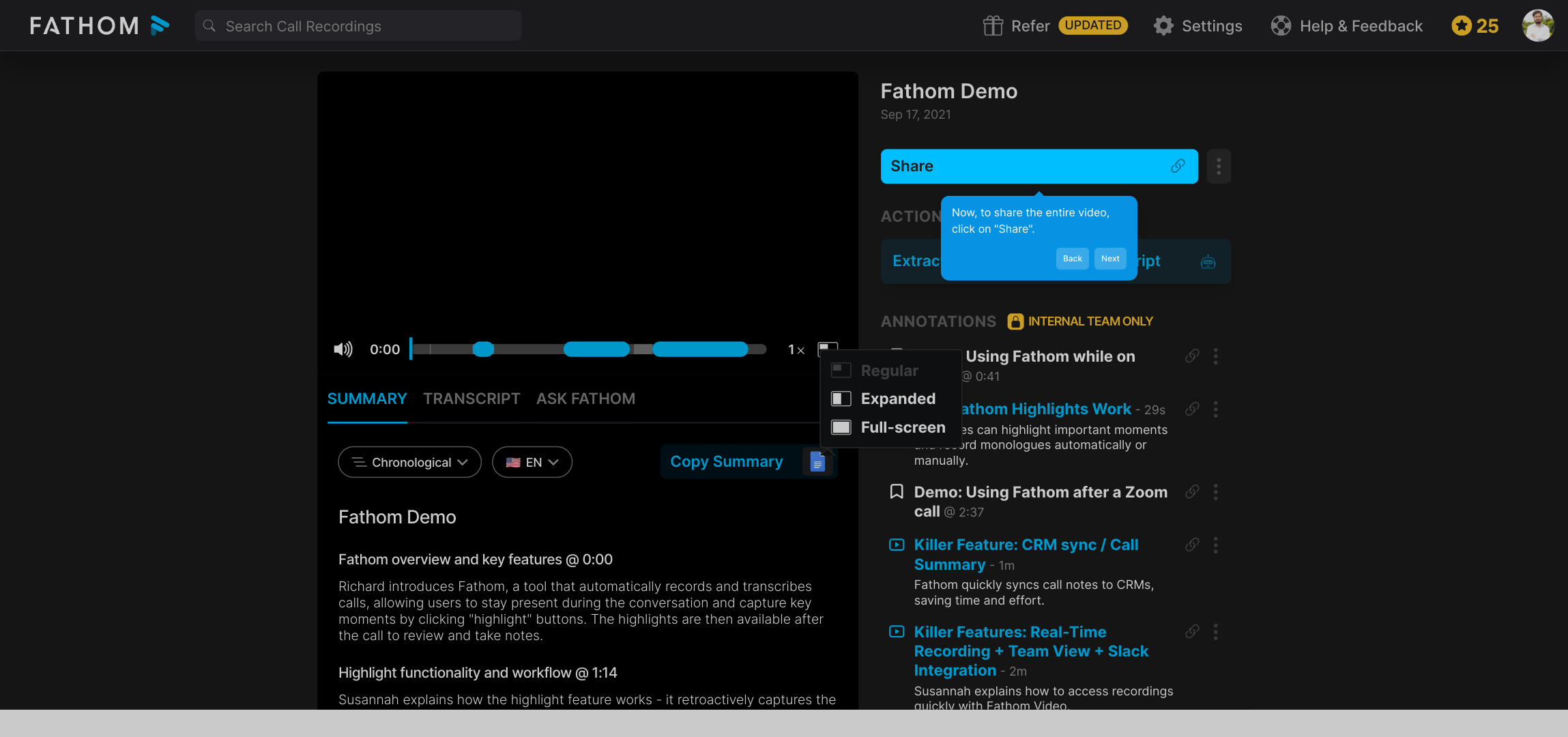This screenshot has width=1568, height=737.
Task: Click the star points counter 25
Action: tap(1475, 26)
